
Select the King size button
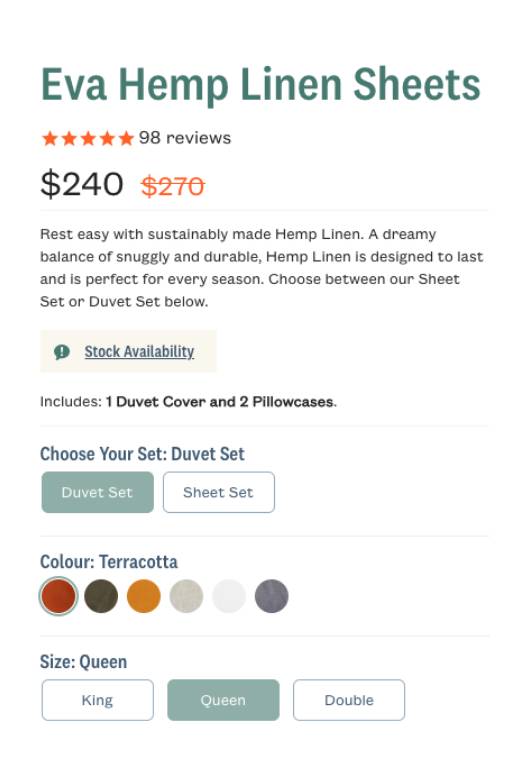(97, 700)
